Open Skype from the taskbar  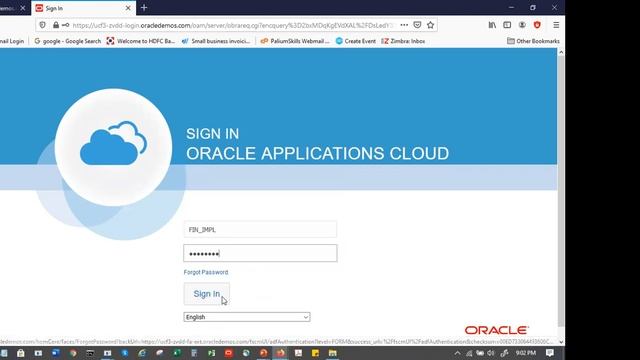124,353
